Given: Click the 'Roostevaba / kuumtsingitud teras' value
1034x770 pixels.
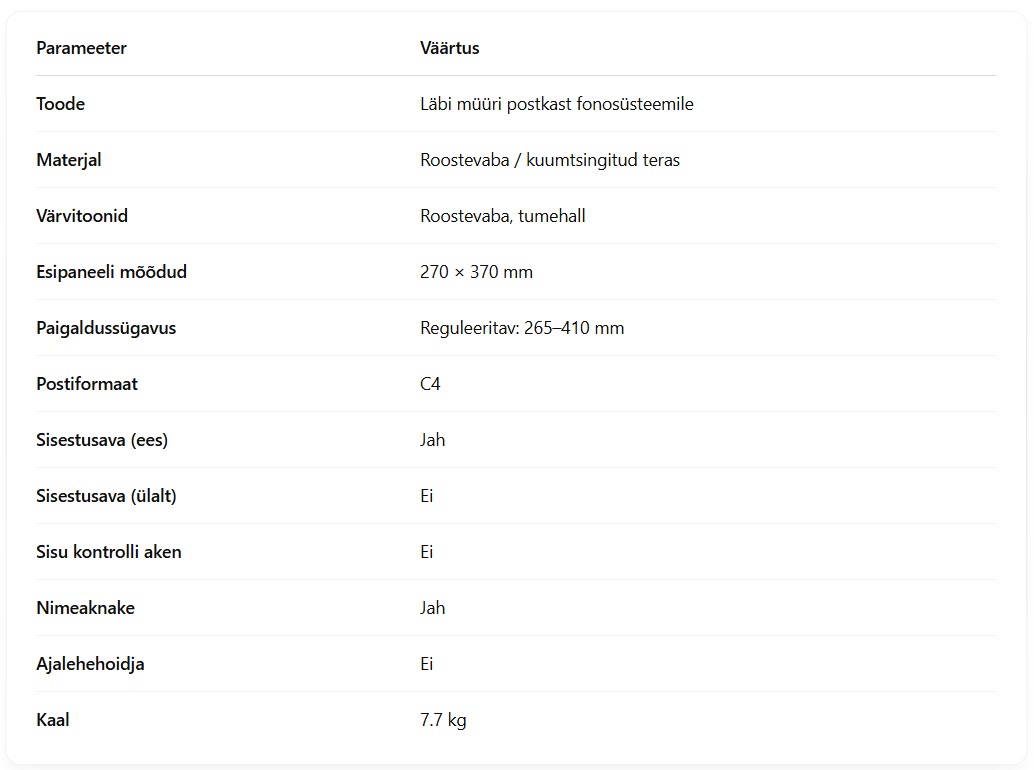Looking at the screenshot, I should click(550, 160).
